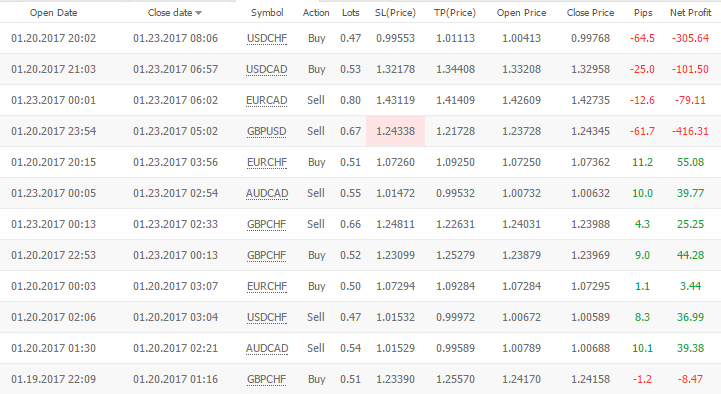Viewport: 721px width, 394px height.
Task: Click the Action column header
Action: [x=316, y=13]
